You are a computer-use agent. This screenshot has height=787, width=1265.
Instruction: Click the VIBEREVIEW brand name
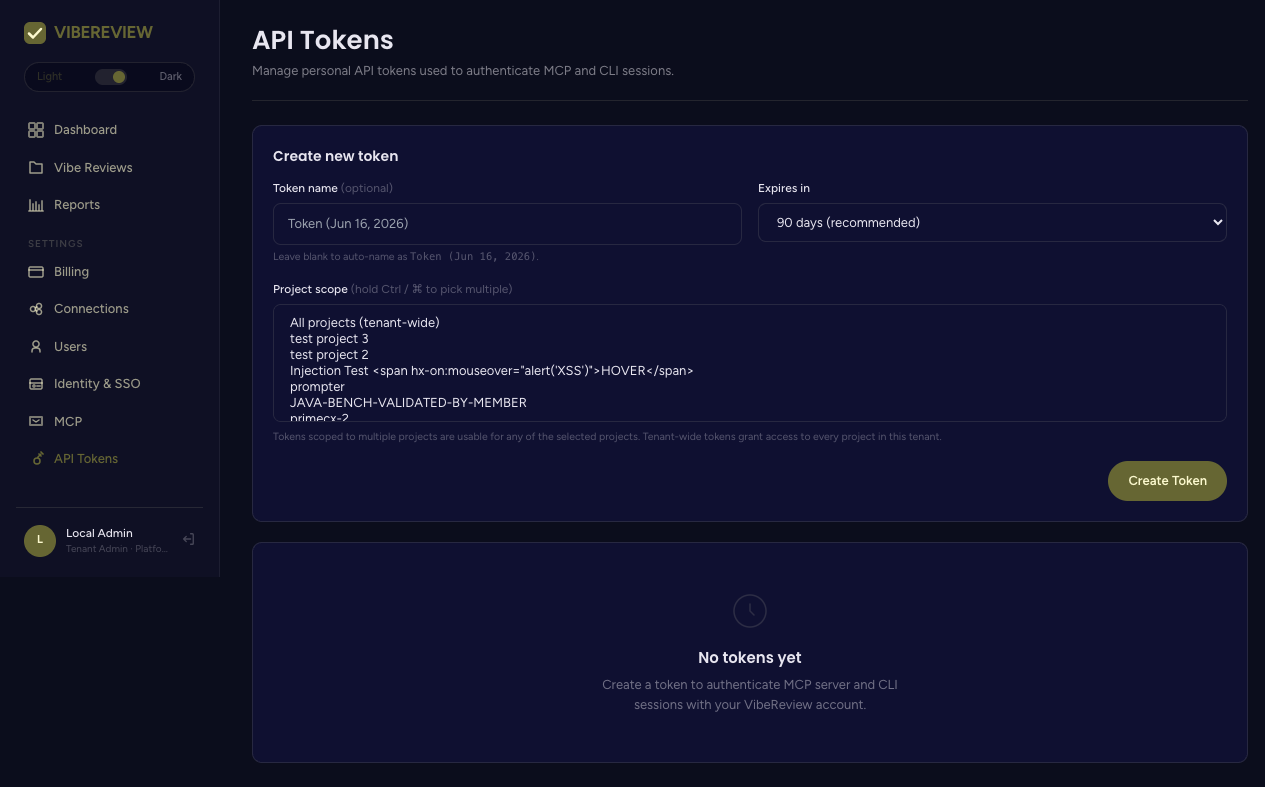[x=103, y=33]
